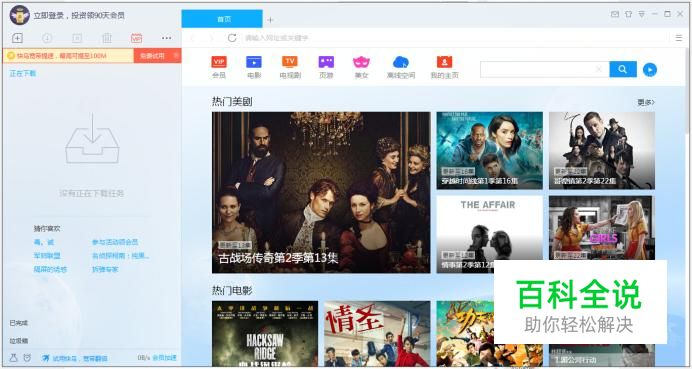
Task: Add a new browser tab with plus
Action: pos(271,19)
